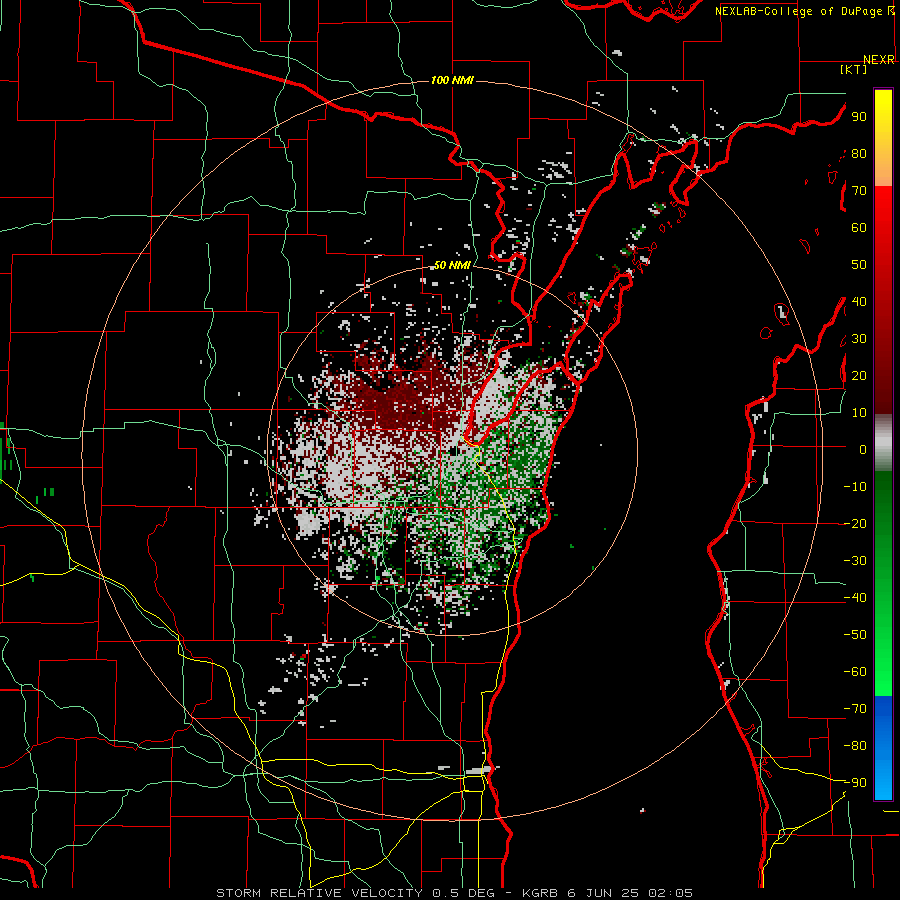
Task: Click the positive 10 scale value
Action: point(859,413)
